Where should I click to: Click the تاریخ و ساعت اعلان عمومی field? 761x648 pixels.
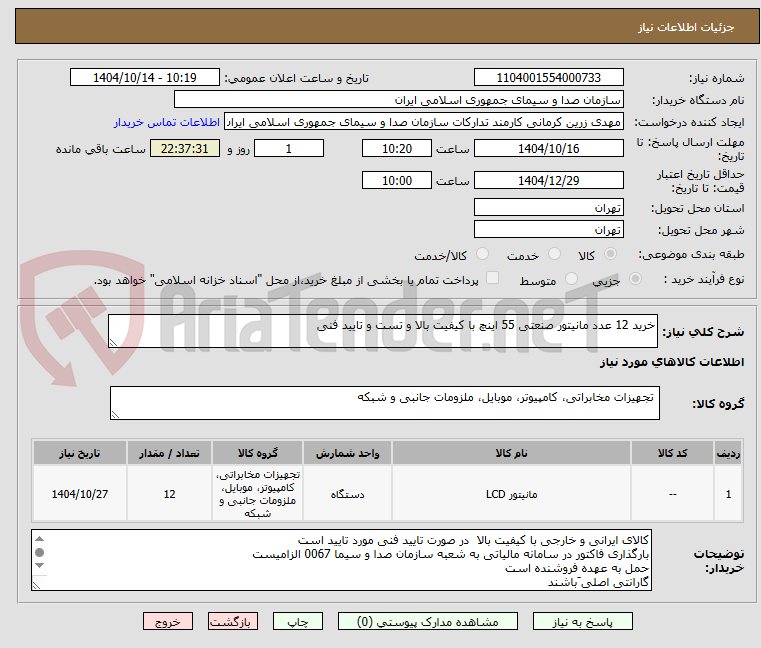pyautogui.click(x=145, y=78)
